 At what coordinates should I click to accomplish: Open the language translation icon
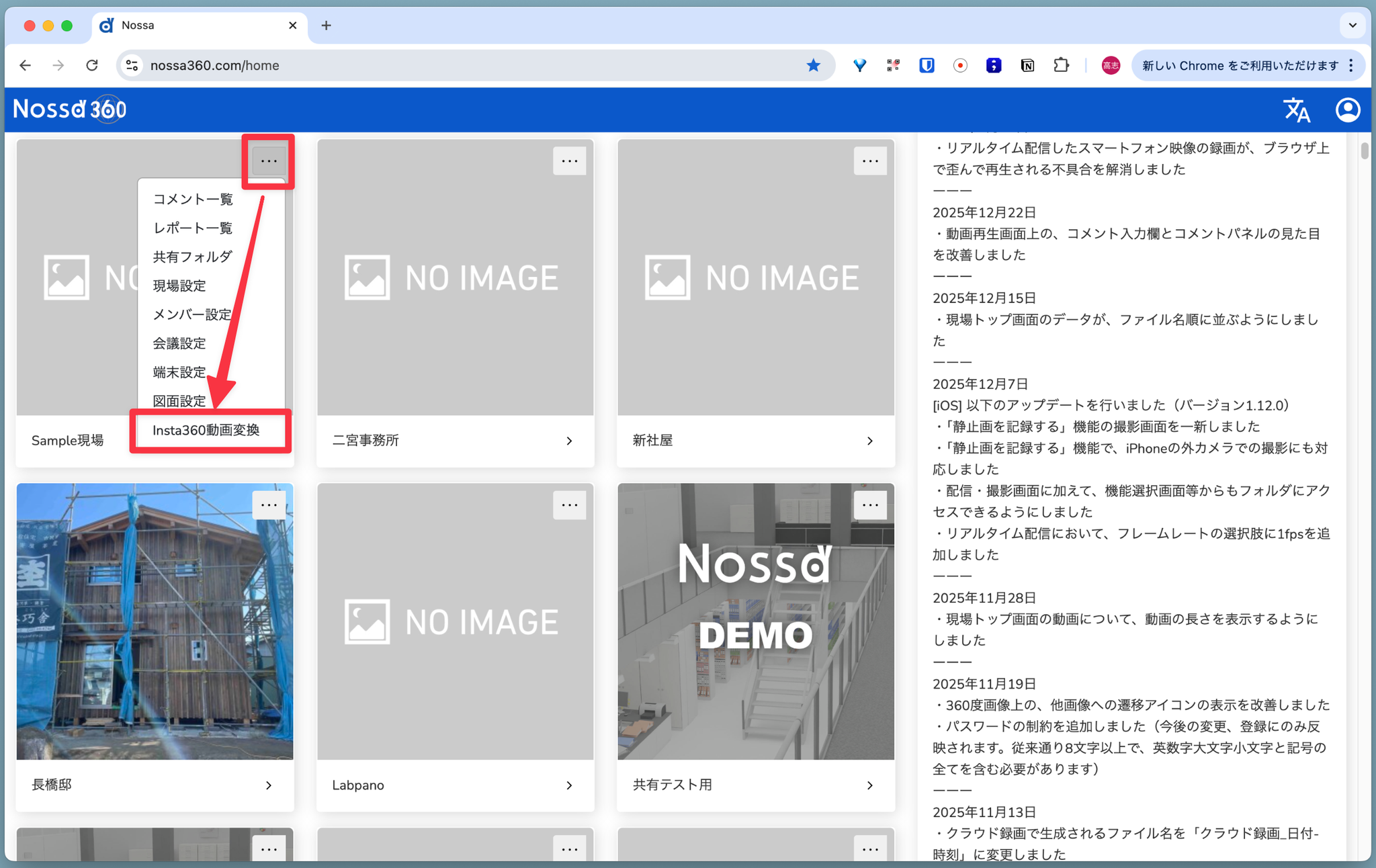tap(1296, 110)
